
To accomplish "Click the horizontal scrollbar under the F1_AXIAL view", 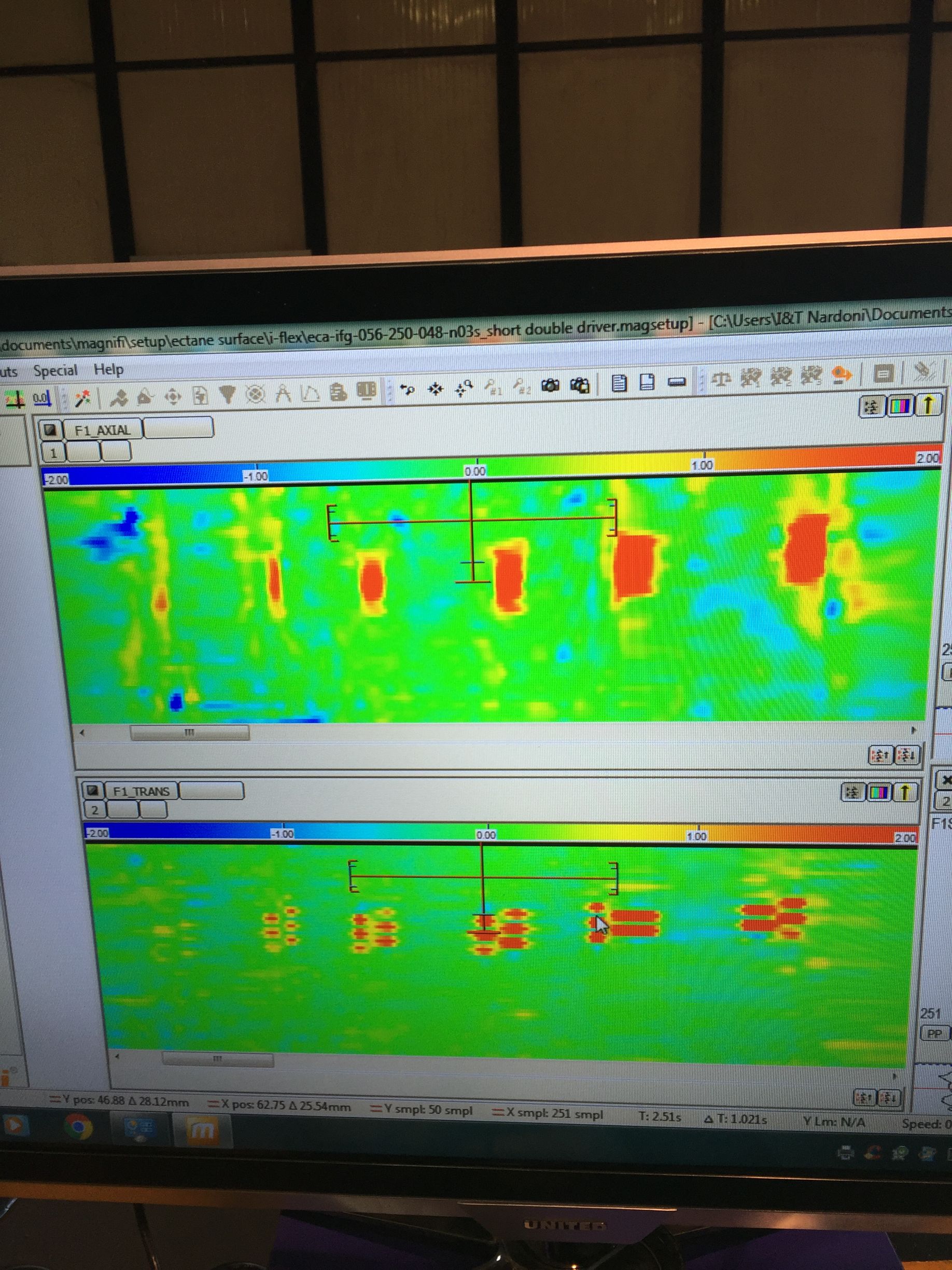I will [189, 732].
